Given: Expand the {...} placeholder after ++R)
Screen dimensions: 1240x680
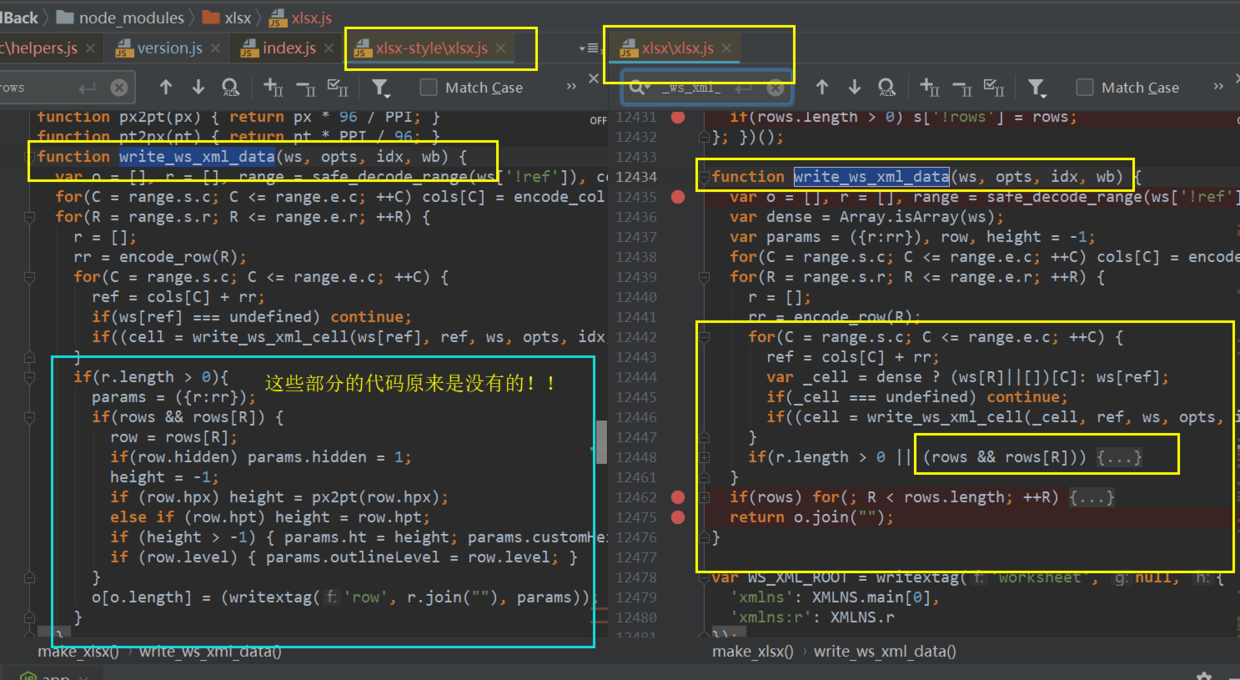Looking at the screenshot, I should click(x=1091, y=497).
